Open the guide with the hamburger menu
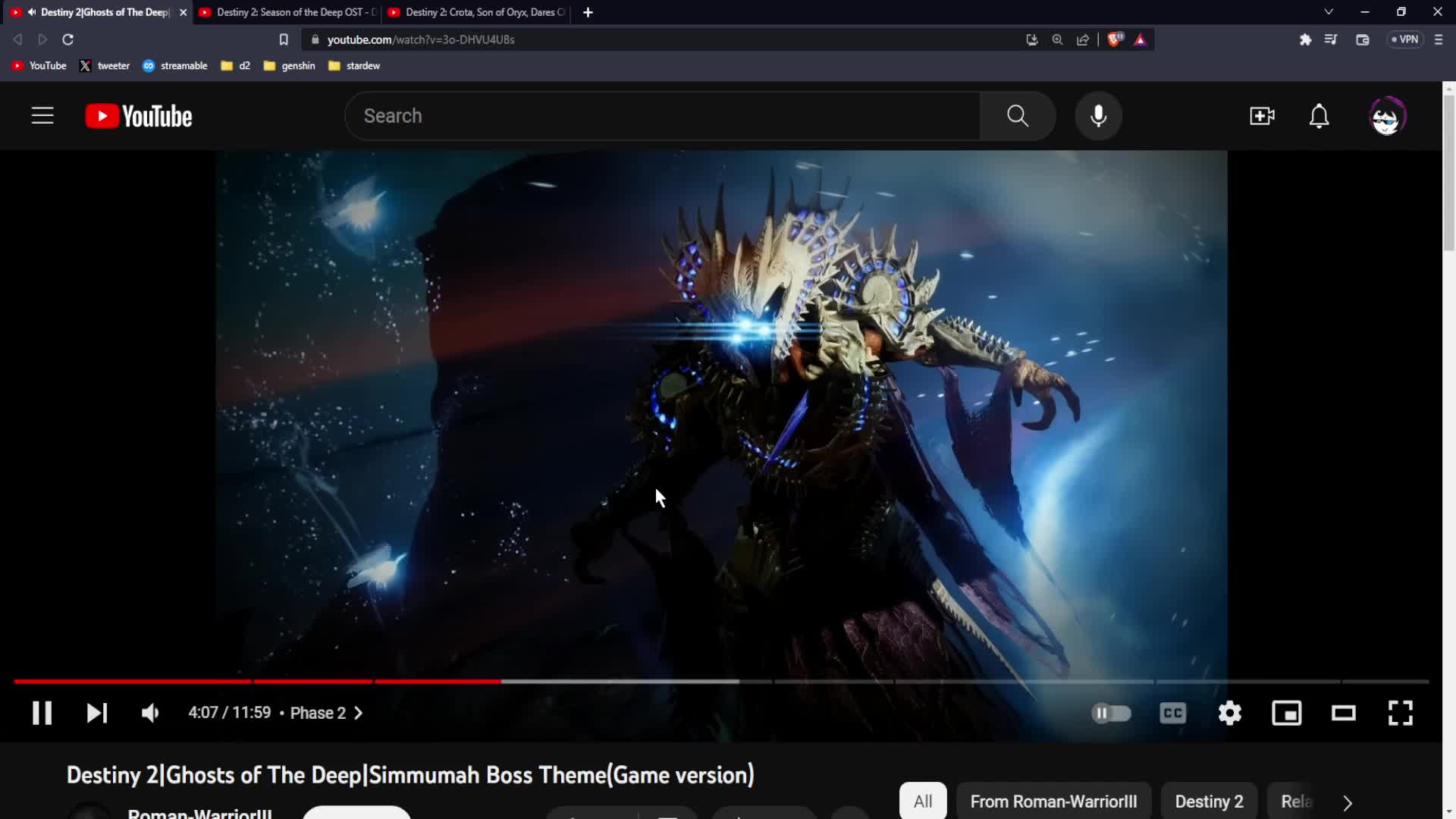Screen dimensions: 1456x819 tap(42, 115)
